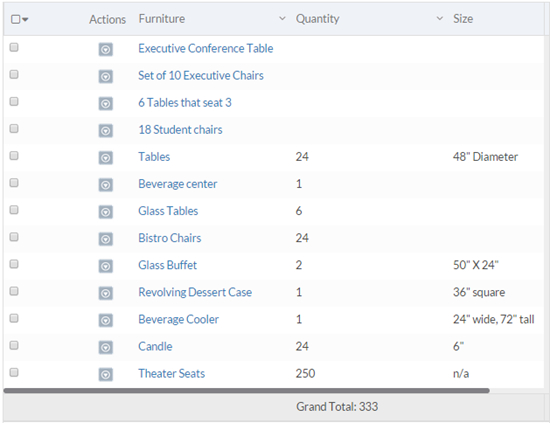550x423 pixels.
Task: Tick the Revolving Dessert Case checkbox
Action: pos(14,291)
